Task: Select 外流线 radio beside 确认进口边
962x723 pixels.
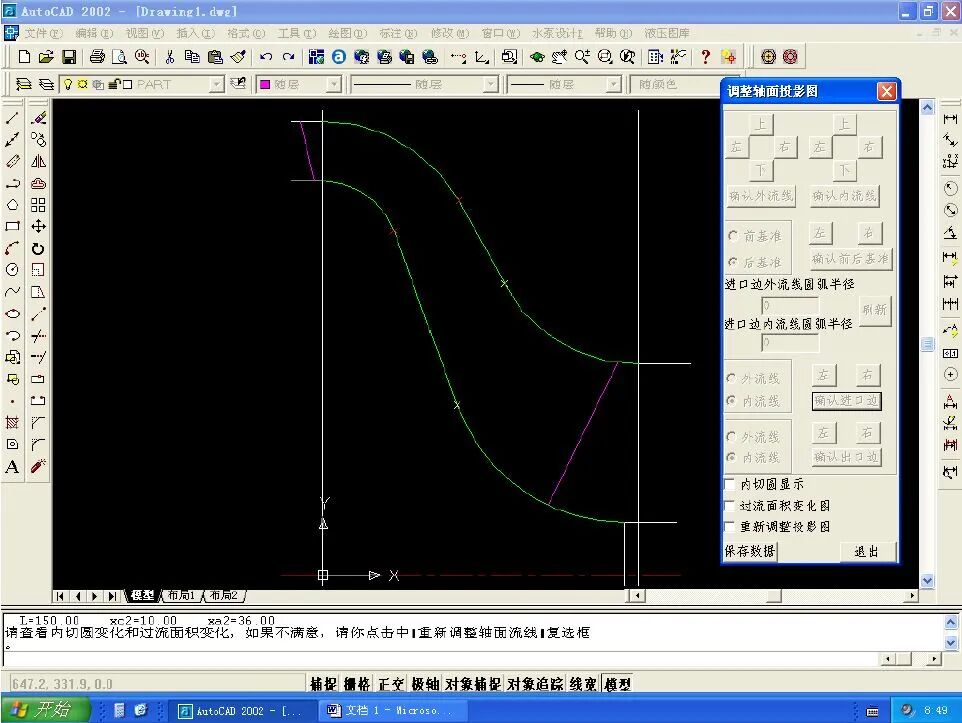Action: coord(731,378)
